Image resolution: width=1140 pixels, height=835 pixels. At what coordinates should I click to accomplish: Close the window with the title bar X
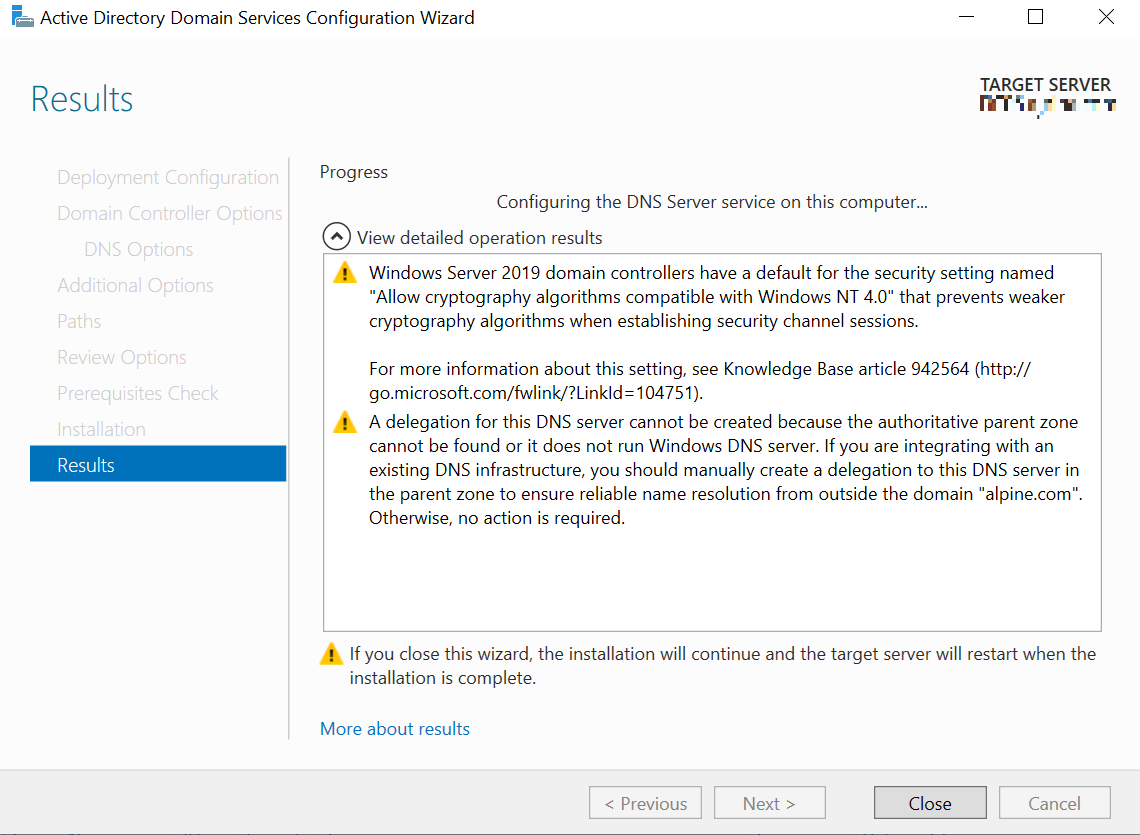(x=1106, y=17)
